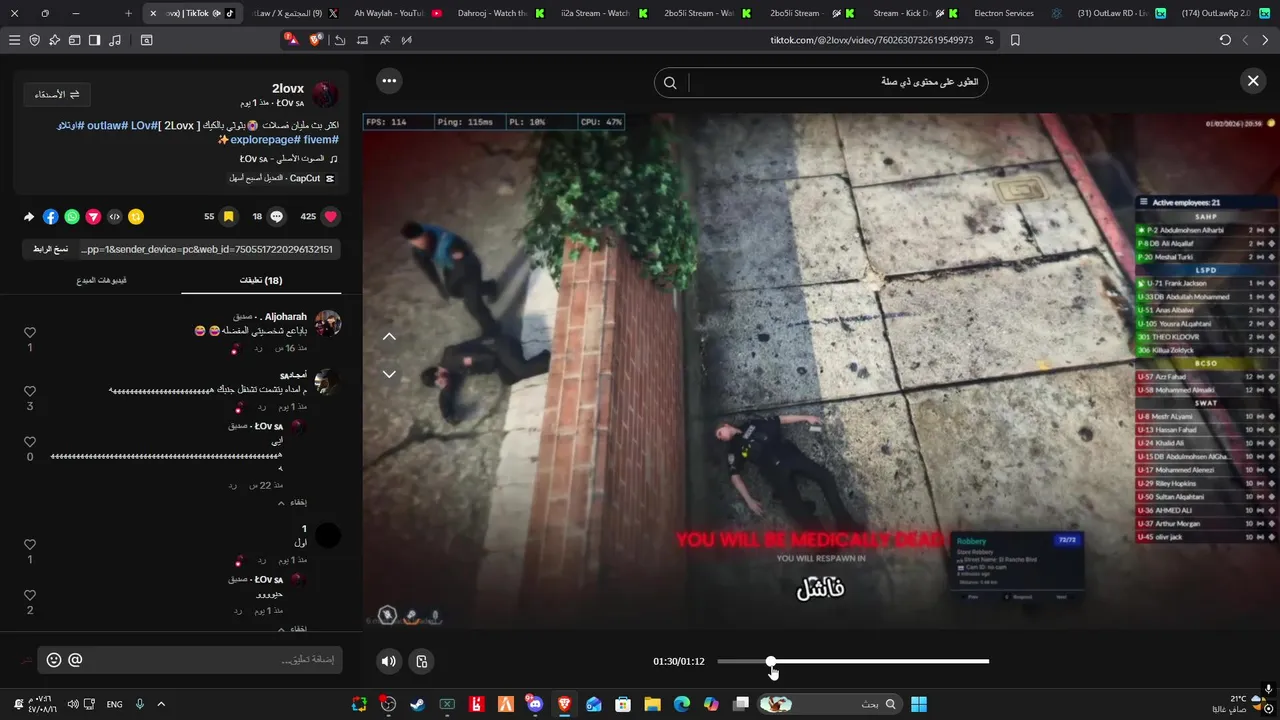Open the embed code icon
The height and width of the screenshot is (720, 1280).
[115, 216]
